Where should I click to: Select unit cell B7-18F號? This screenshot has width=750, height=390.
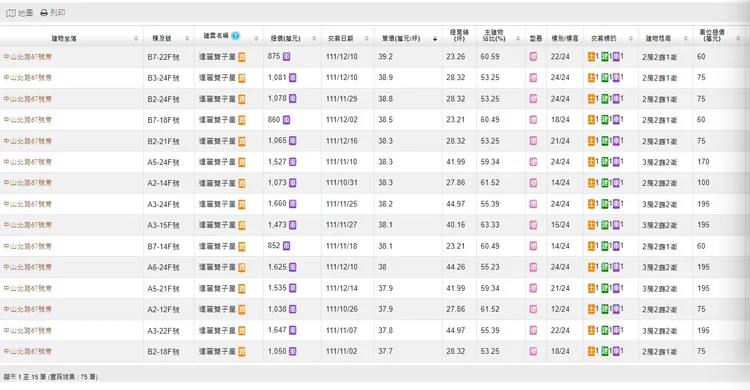pyautogui.click(x=163, y=120)
